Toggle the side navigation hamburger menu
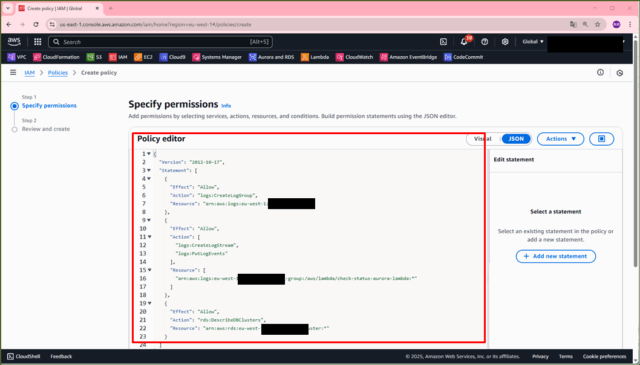This screenshot has height=365, width=640. tap(13, 72)
